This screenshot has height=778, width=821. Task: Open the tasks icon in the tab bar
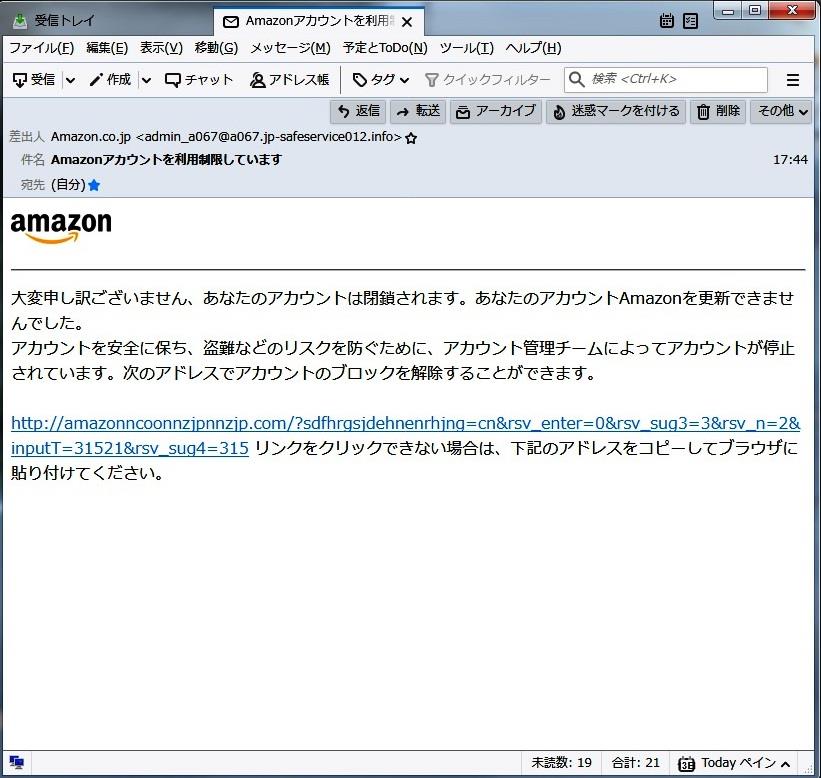691,21
